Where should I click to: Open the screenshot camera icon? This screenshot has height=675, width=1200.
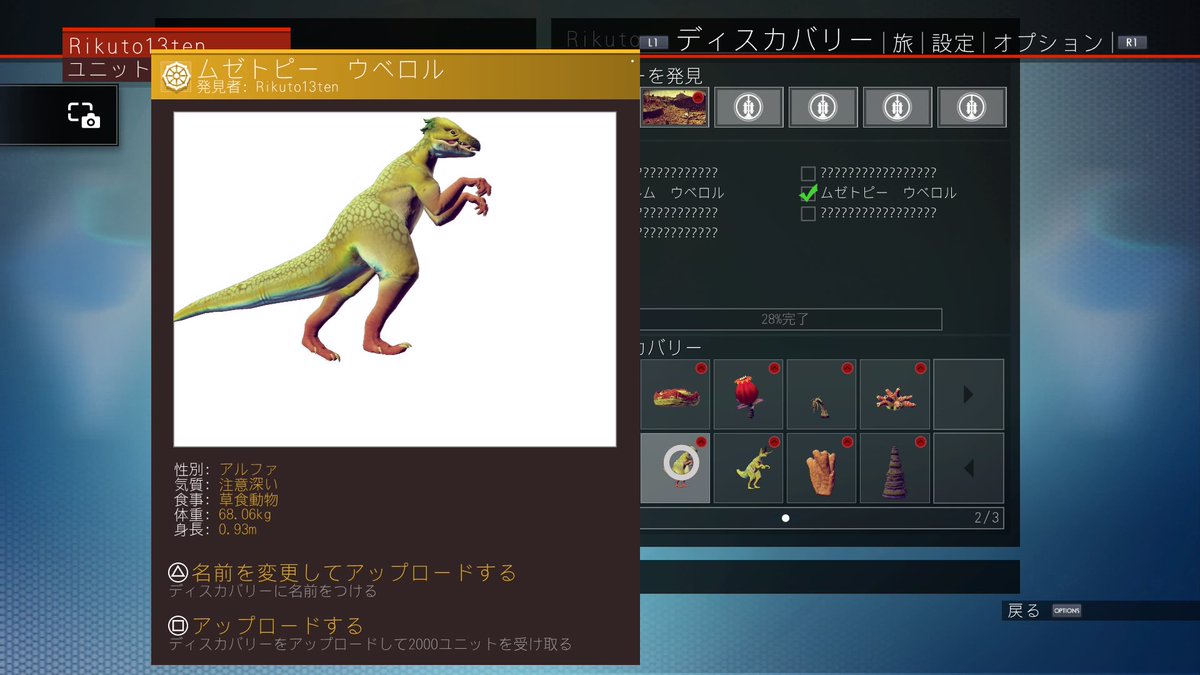click(83, 115)
